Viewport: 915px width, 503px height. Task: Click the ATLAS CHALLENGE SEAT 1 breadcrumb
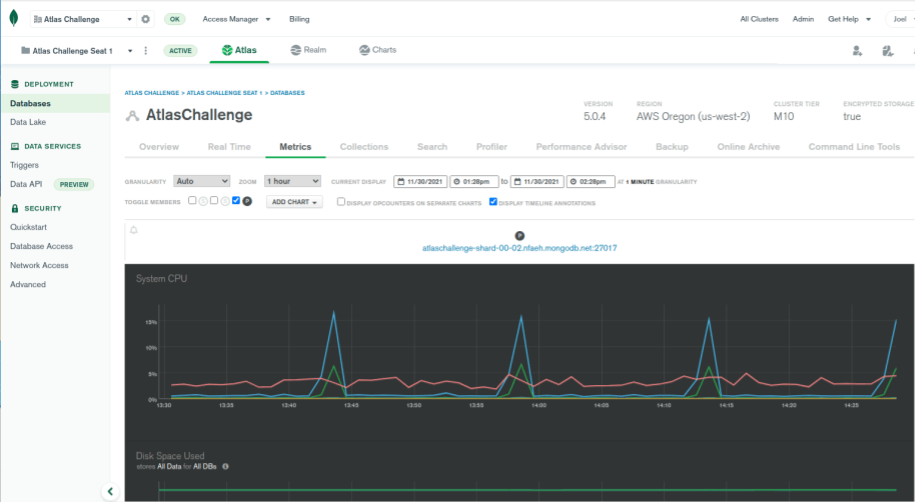224,93
